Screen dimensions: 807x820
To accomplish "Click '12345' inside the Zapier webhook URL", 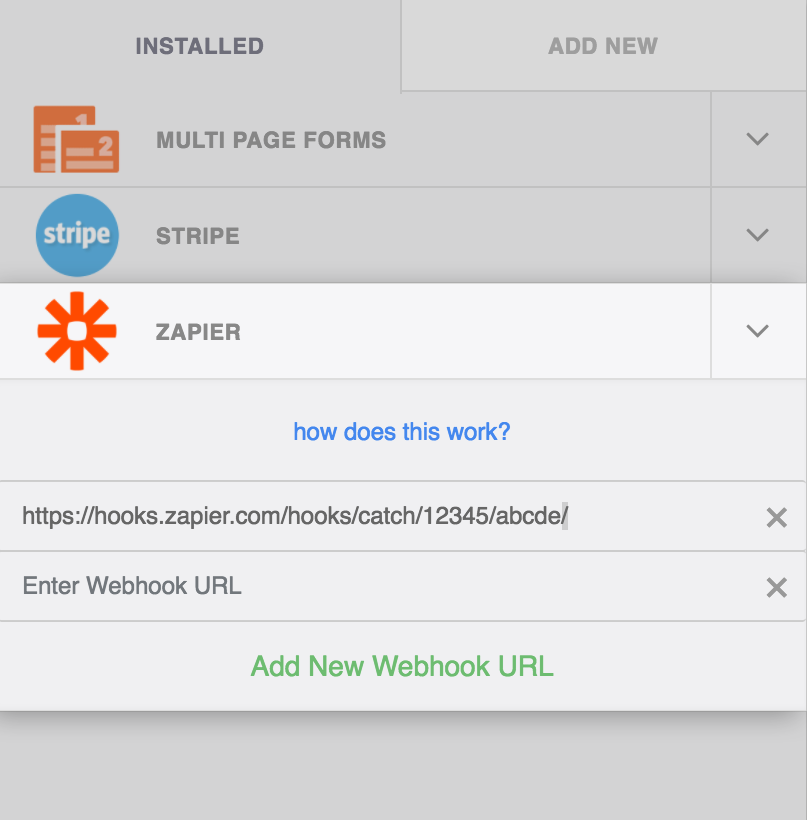I will 455,516.
